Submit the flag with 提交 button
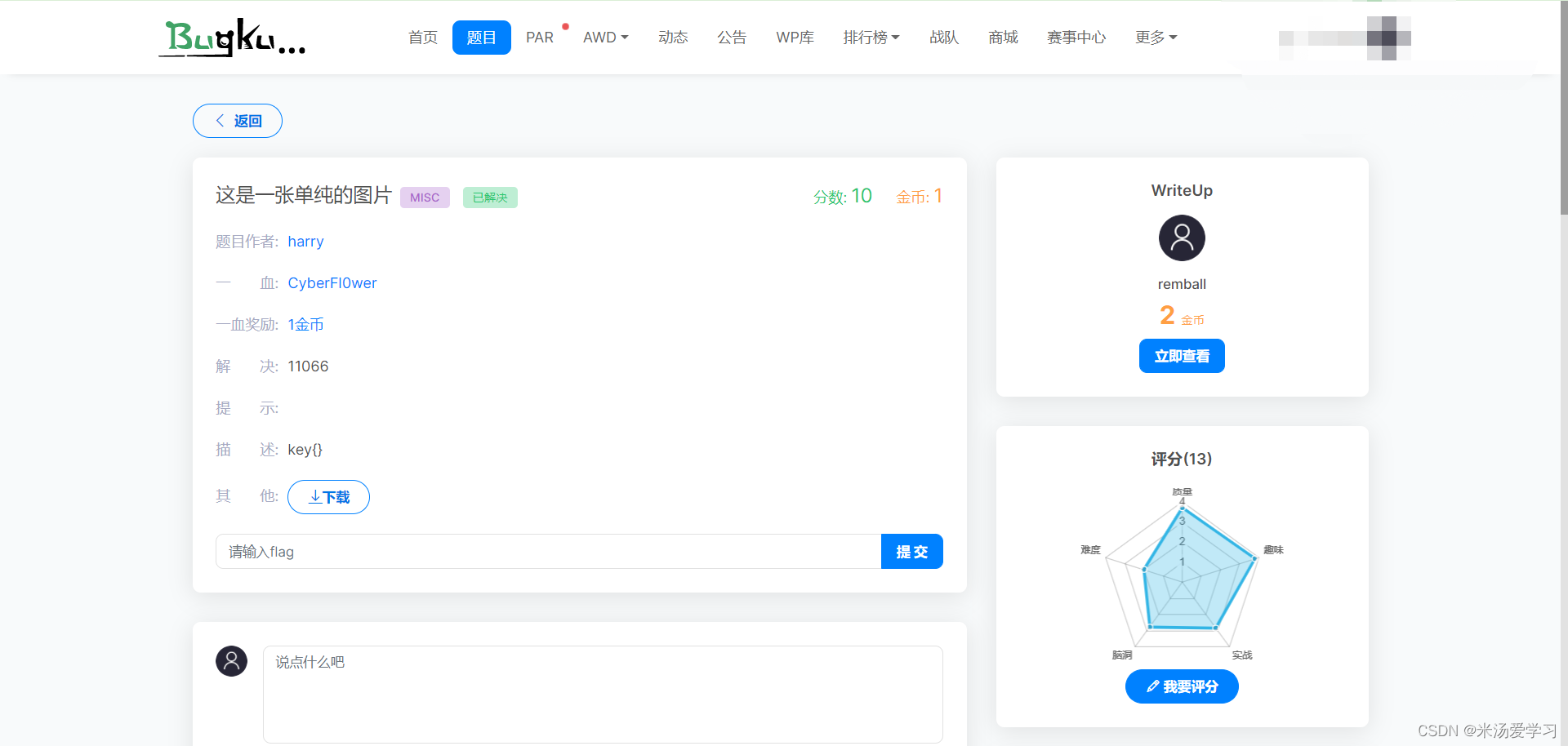The height and width of the screenshot is (746, 1568). 912,552
